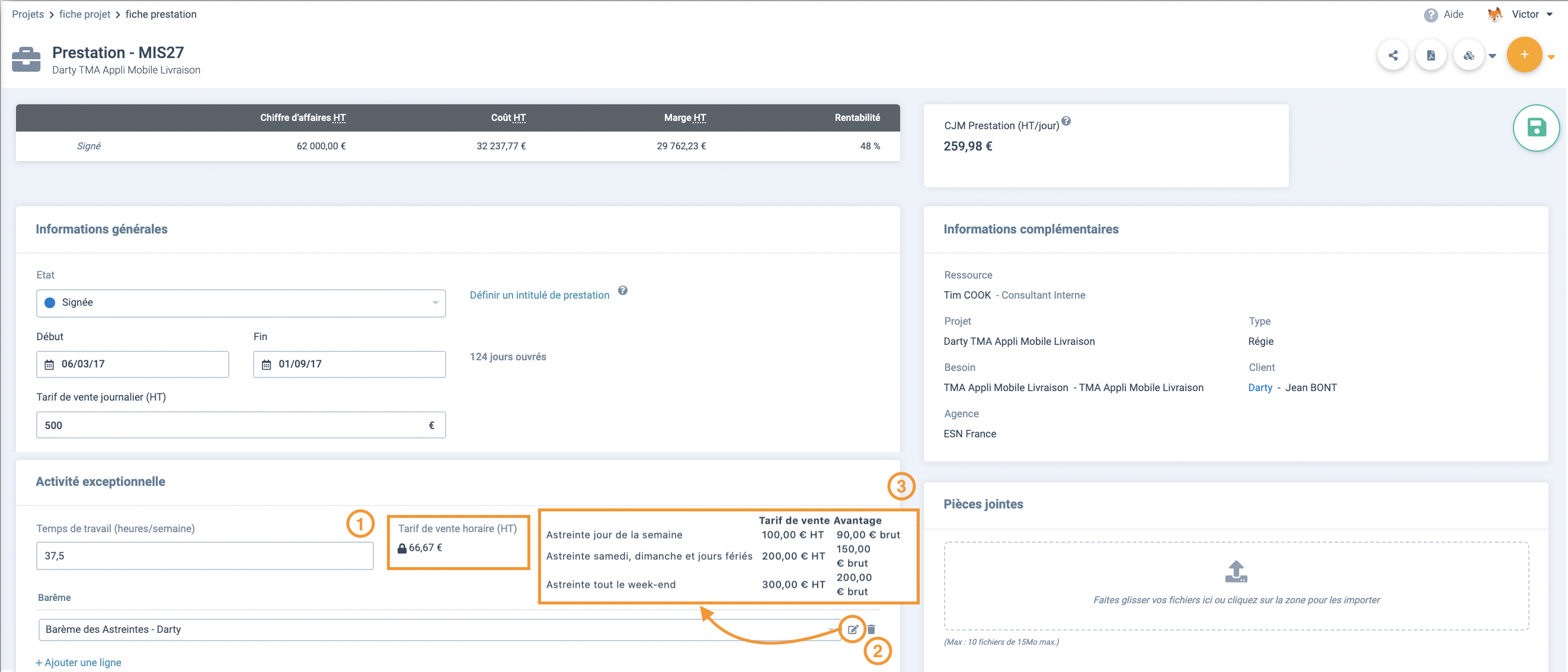Open the Darty client link
The image size is (1568, 672).
point(1260,388)
